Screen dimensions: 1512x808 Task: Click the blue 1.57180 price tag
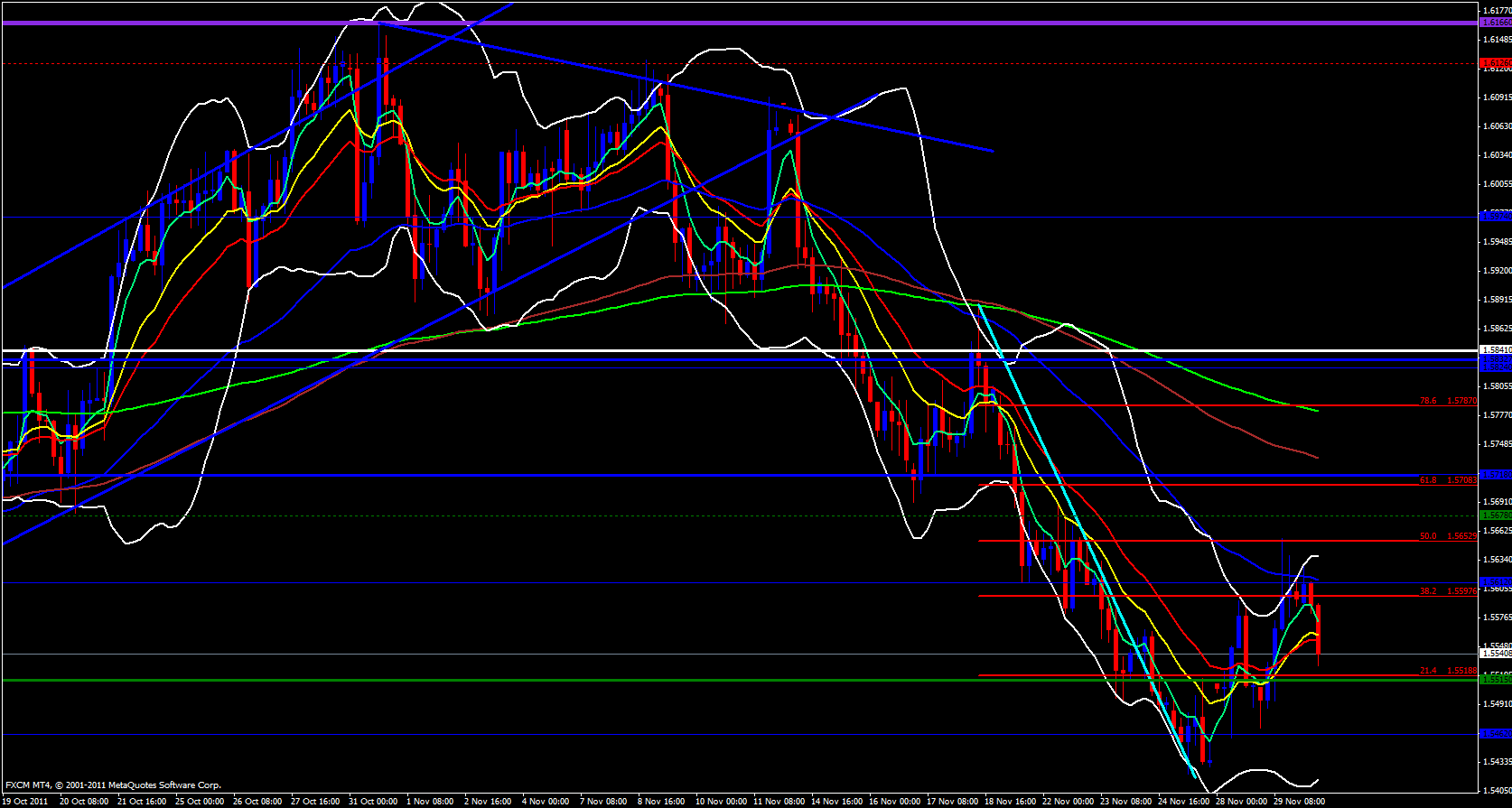pyautogui.click(x=1495, y=475)
